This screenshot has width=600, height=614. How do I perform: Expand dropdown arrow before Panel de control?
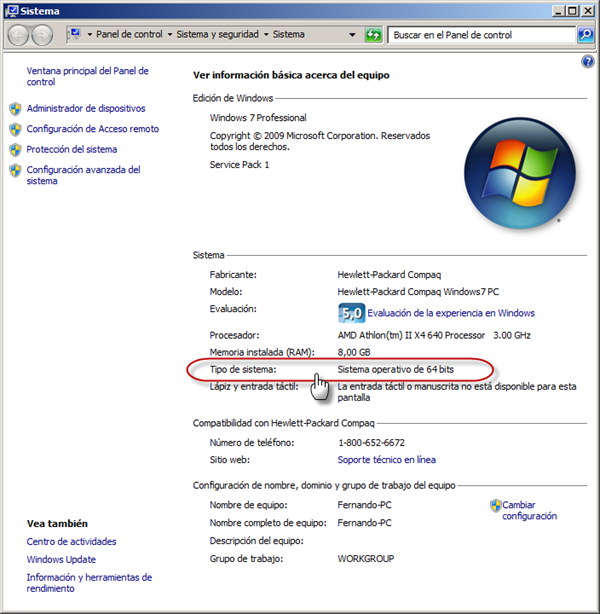[90, 35]
